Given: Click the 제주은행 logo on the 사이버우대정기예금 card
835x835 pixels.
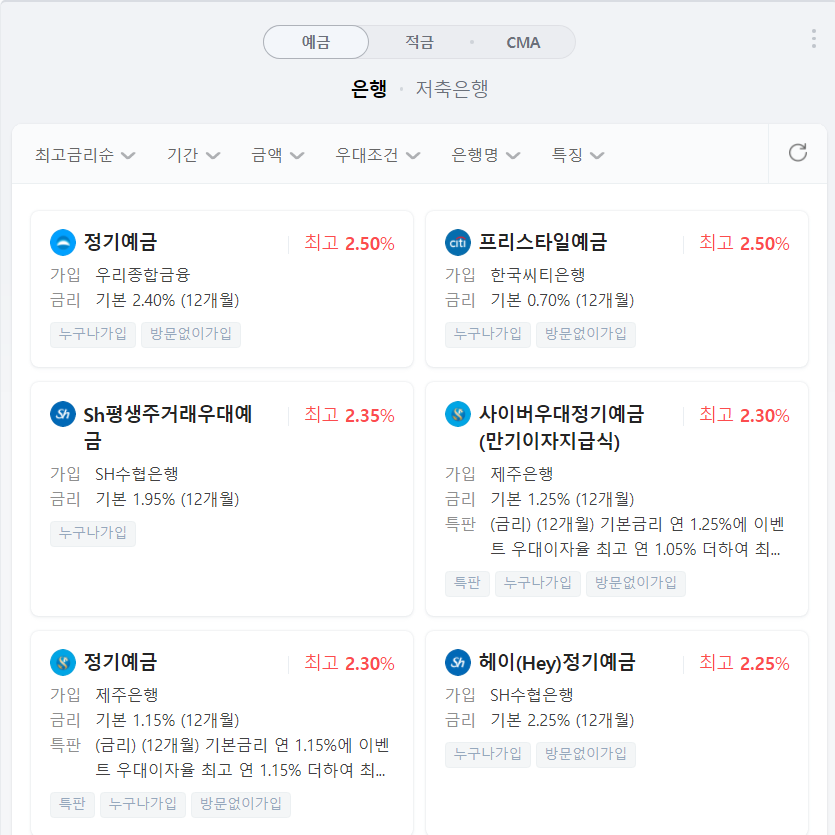Looking at the screenshot, I should [x=457, y=414].
